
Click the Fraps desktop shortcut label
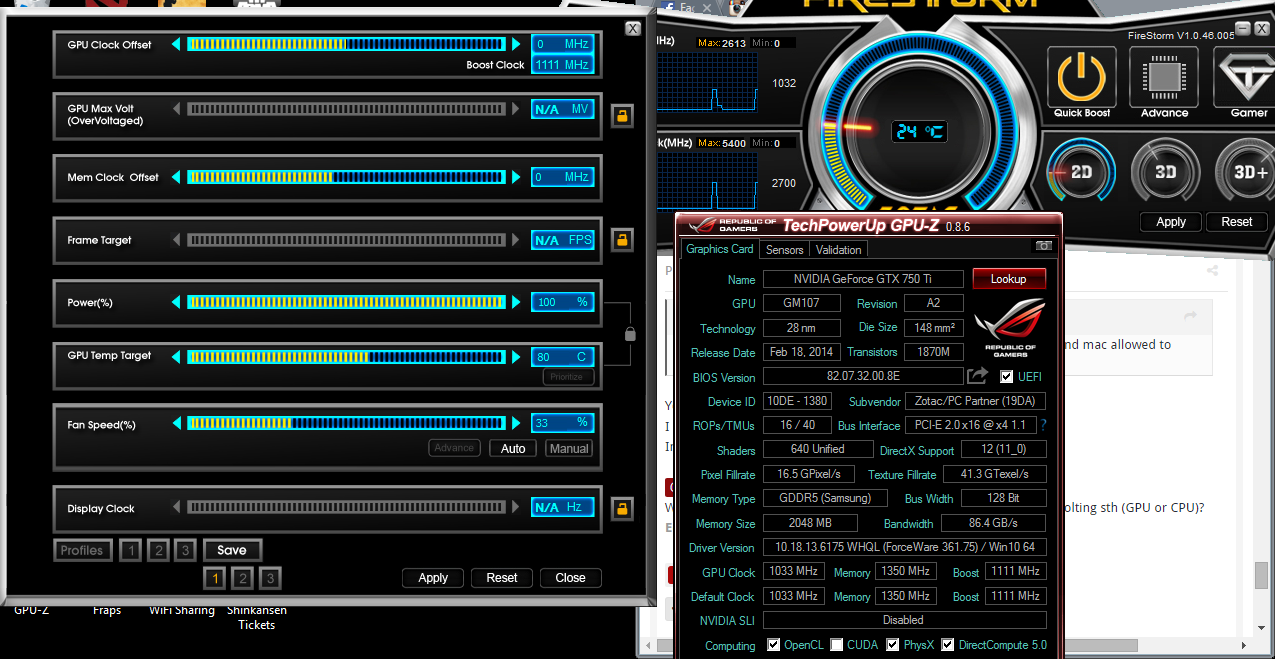107,610
